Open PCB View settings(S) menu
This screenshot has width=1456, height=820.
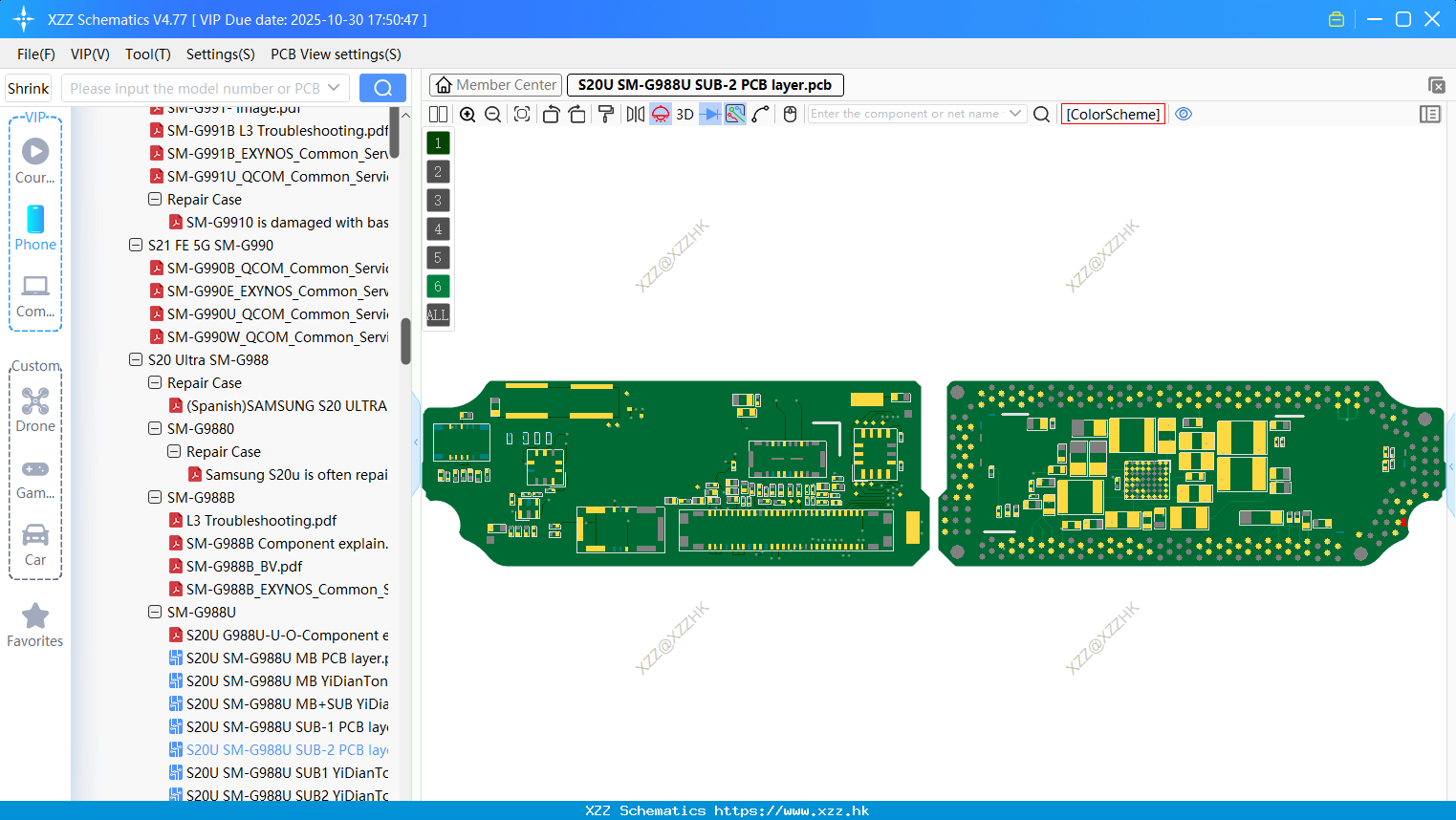[x=336, y=54]
